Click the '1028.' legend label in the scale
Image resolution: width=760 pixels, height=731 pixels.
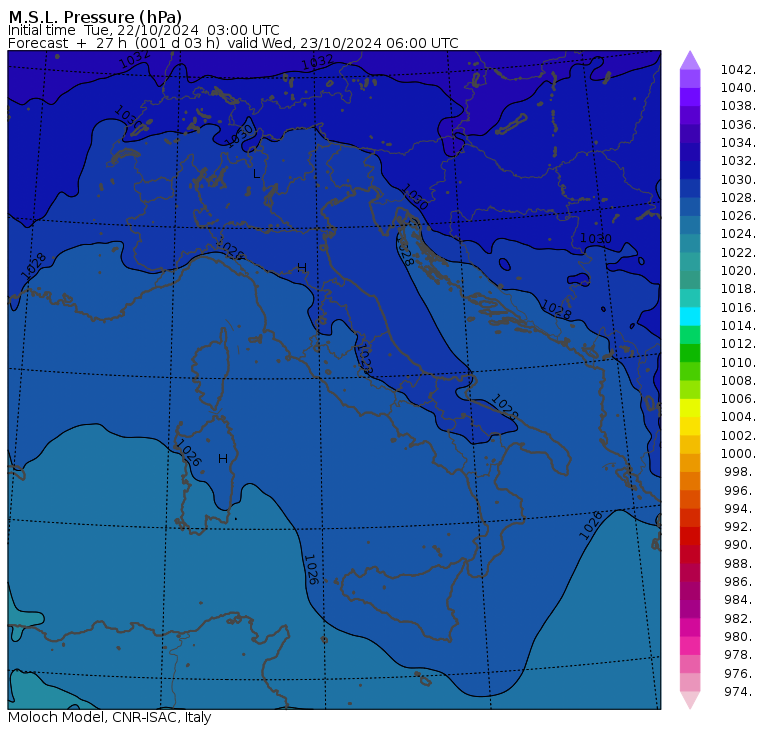[738, 197]
